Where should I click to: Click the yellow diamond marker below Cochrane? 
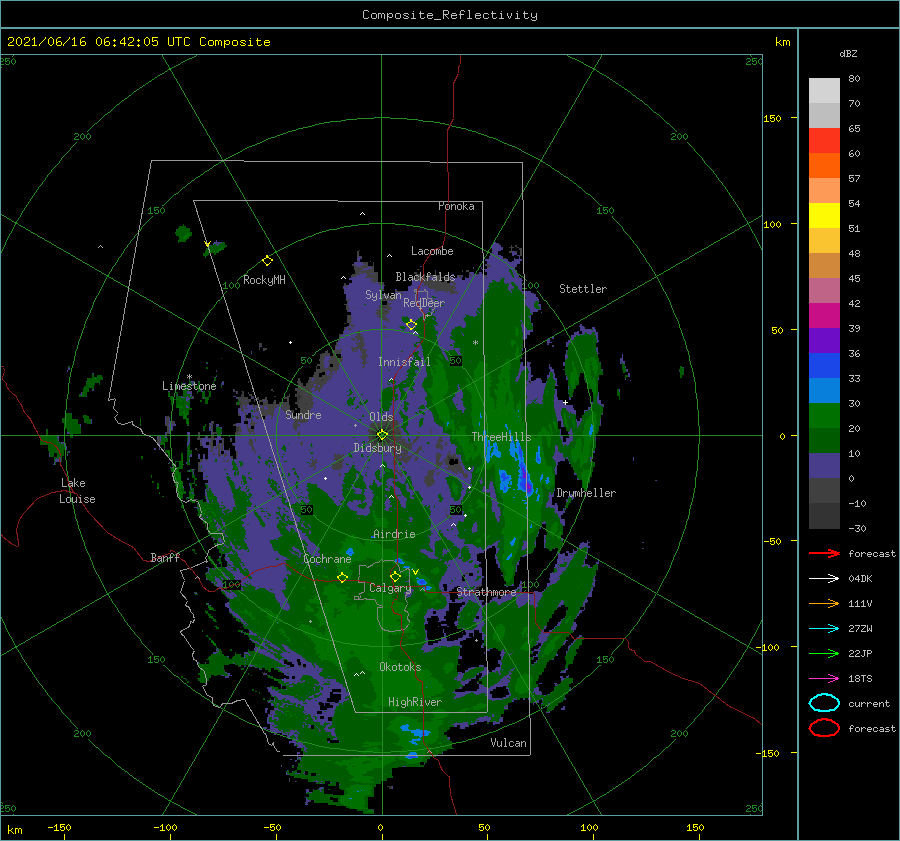click(342, 577)
